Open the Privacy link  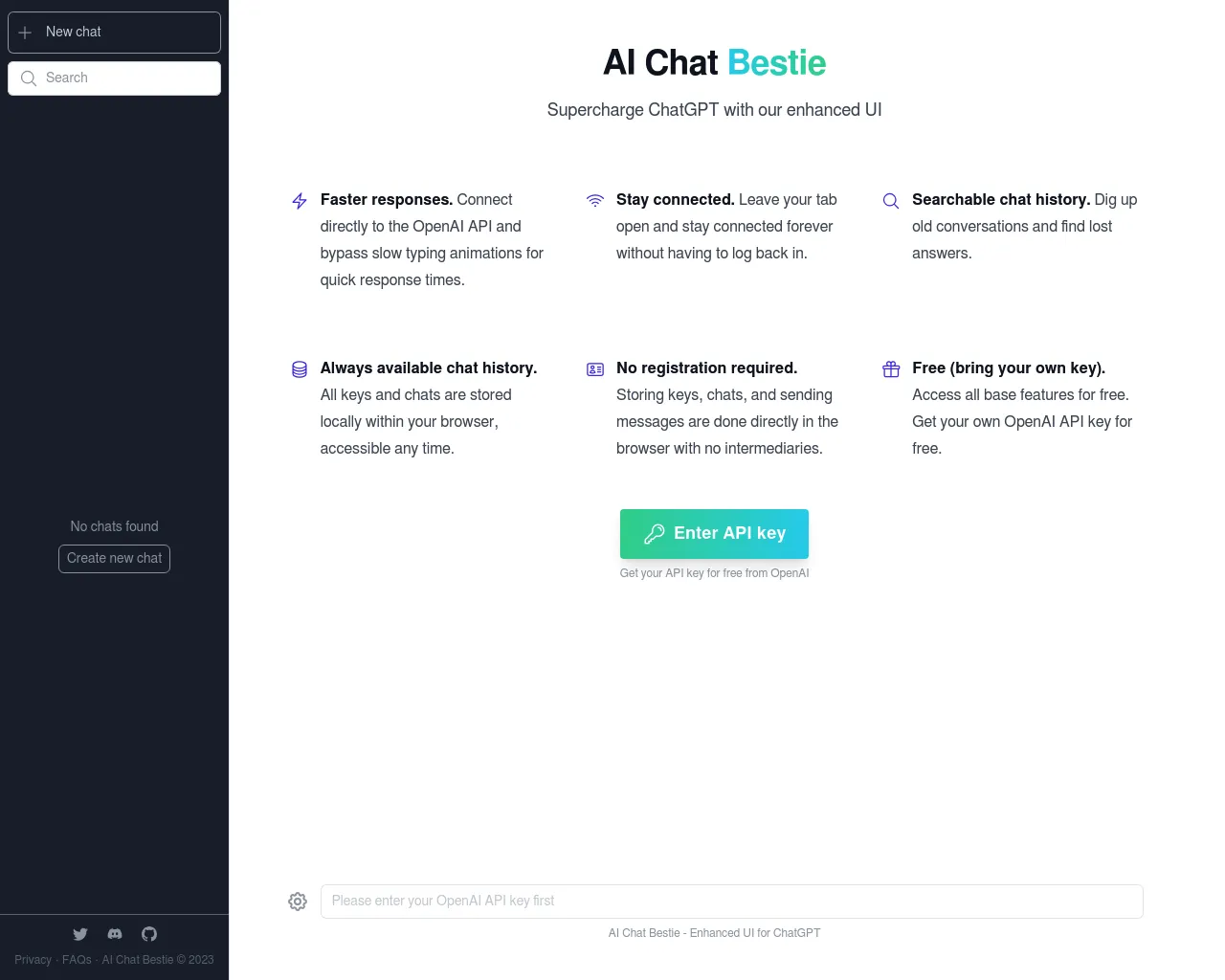point(33,959)
